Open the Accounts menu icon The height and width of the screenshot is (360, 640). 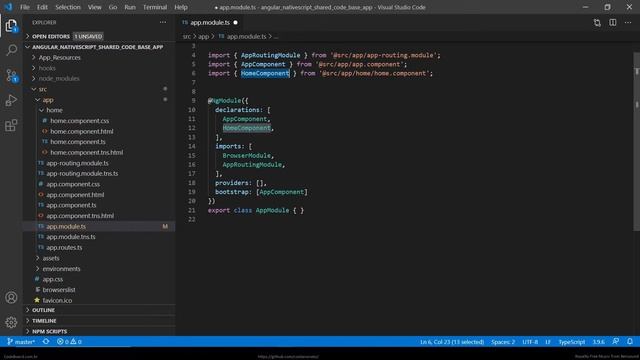(11, 298)
